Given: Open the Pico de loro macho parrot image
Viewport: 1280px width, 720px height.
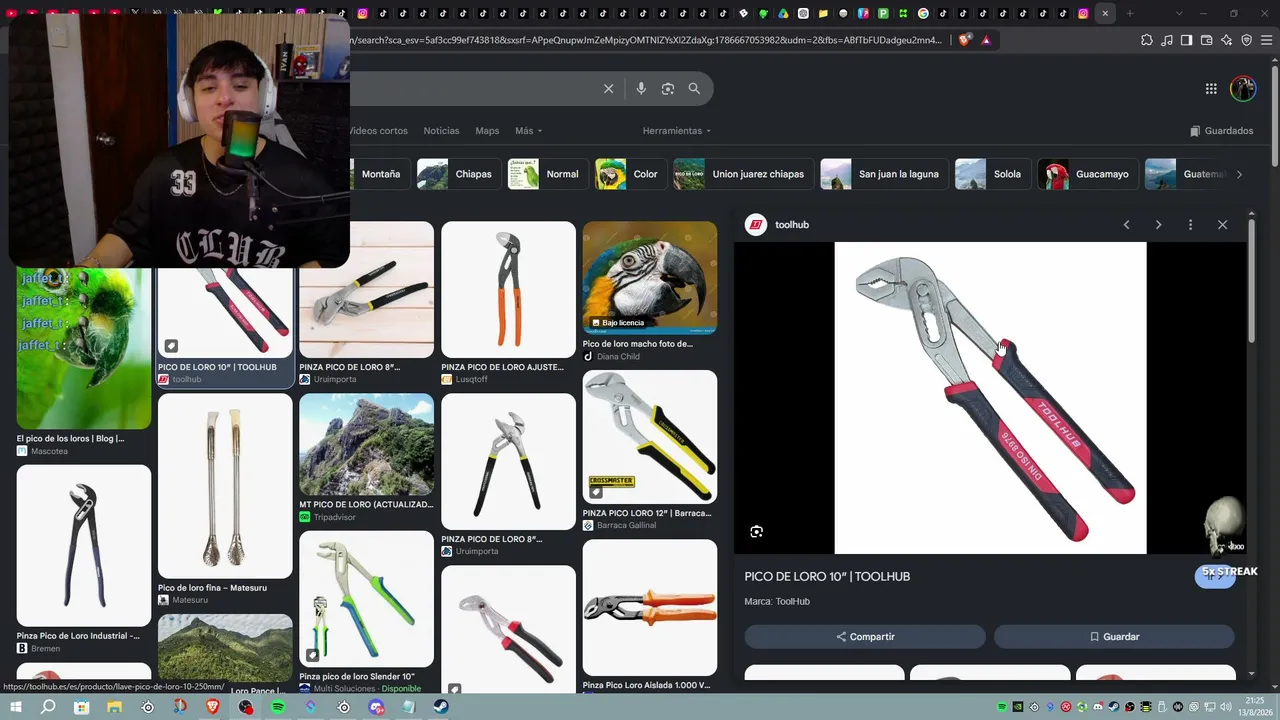Looking at the screenshot, I should coord(650,278).
